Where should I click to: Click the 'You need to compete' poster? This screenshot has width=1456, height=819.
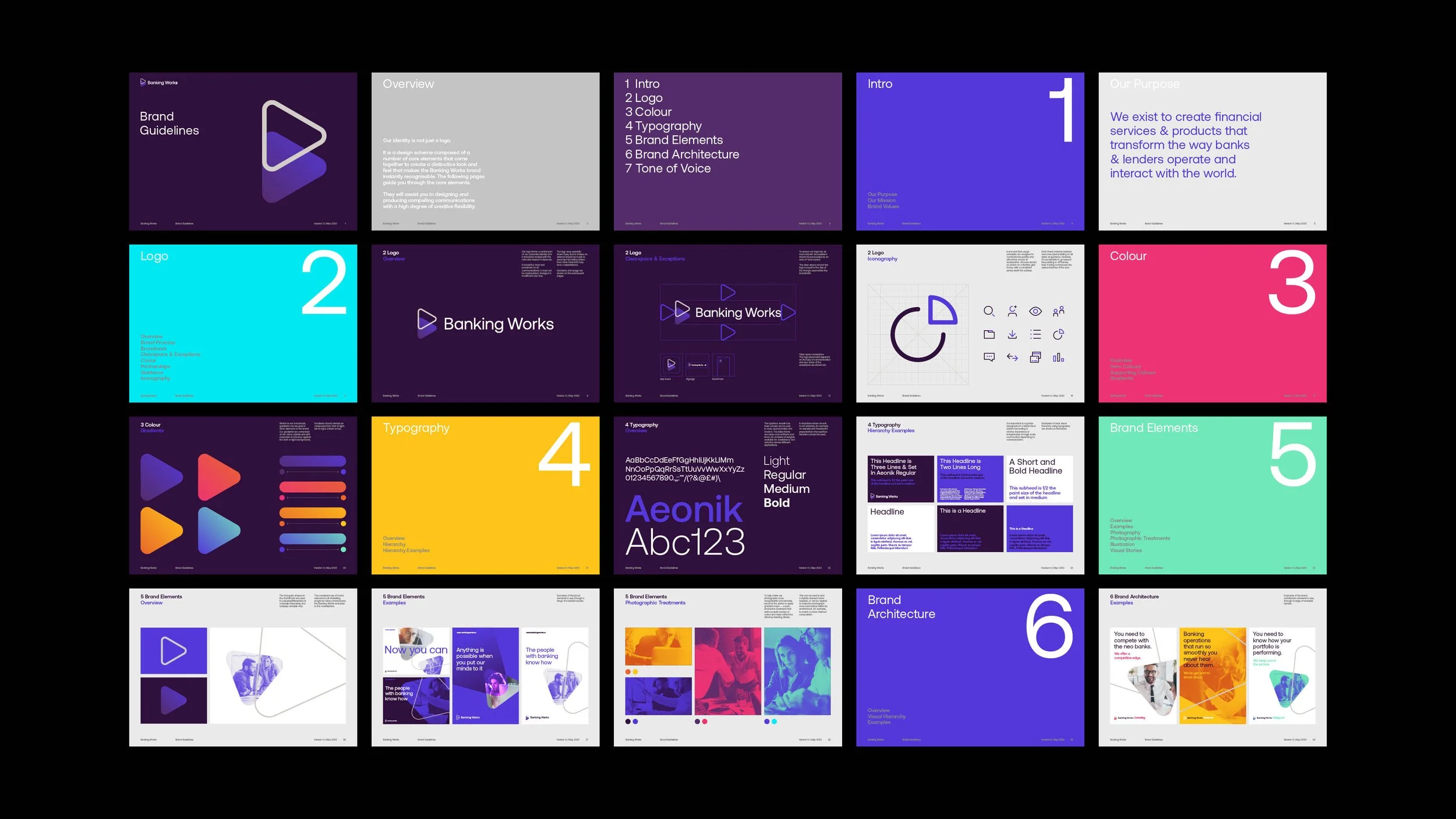[1143, 676]
